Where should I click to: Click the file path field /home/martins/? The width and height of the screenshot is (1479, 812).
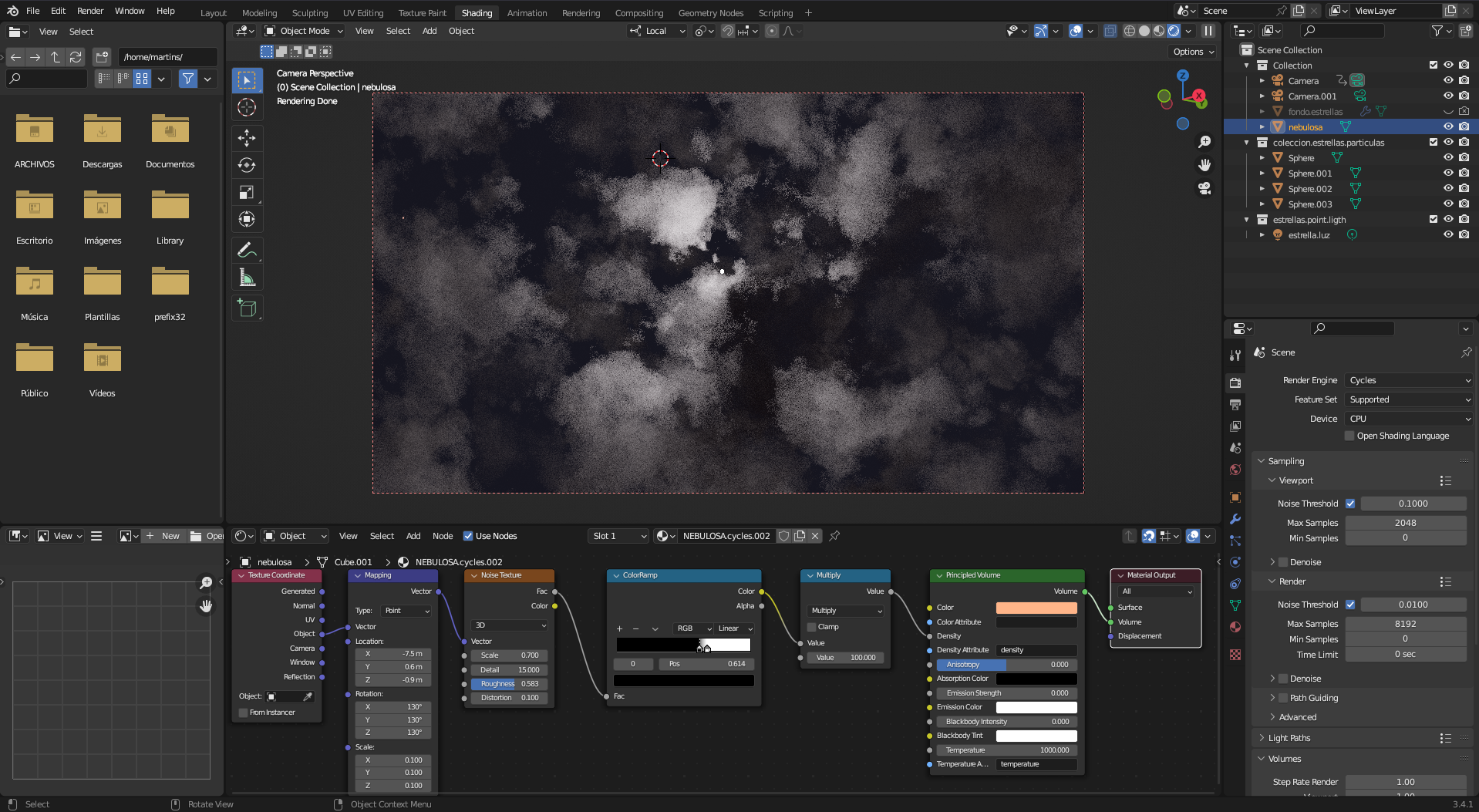click(x=167, y=57)
